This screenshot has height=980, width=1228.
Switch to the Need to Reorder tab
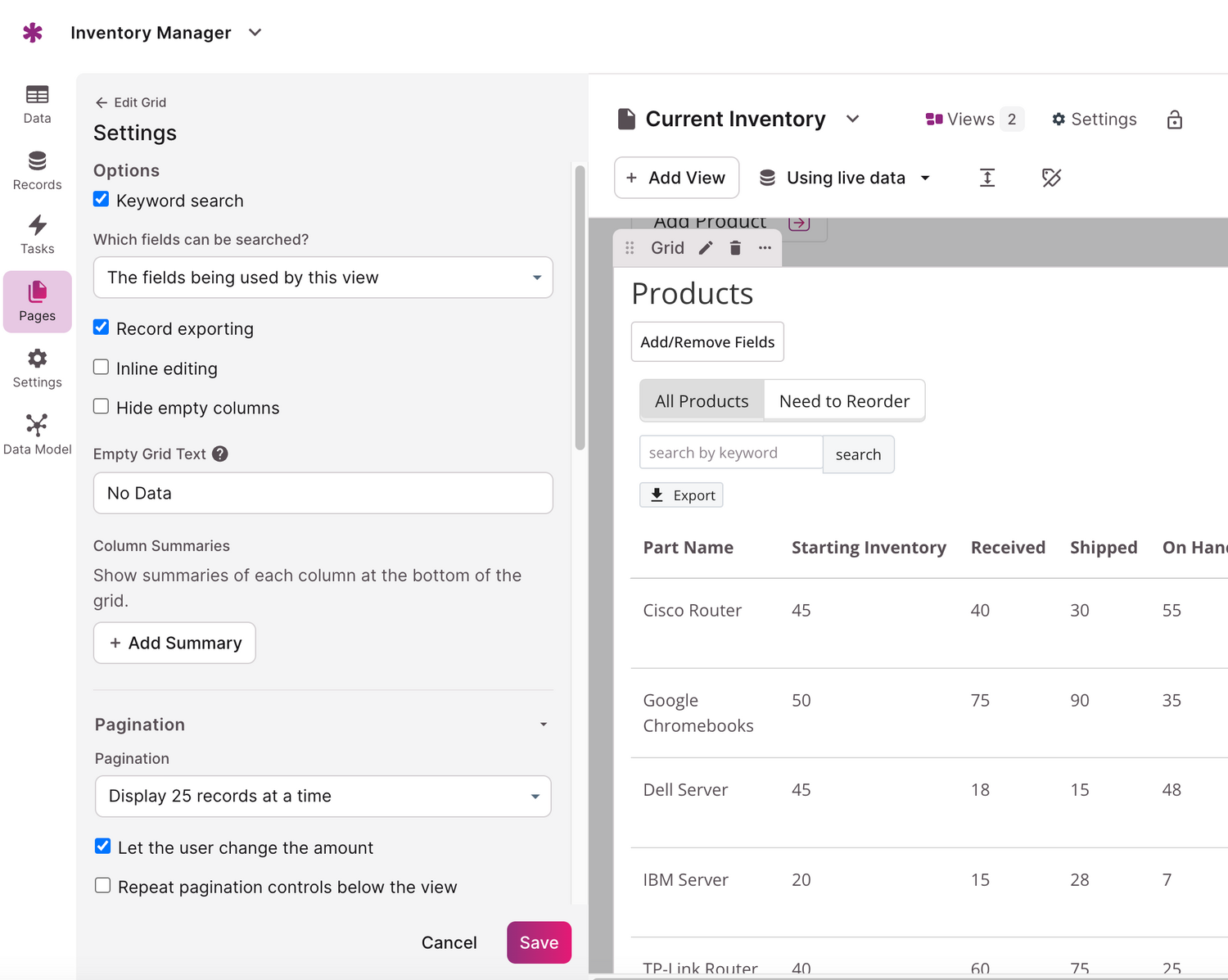844,401
